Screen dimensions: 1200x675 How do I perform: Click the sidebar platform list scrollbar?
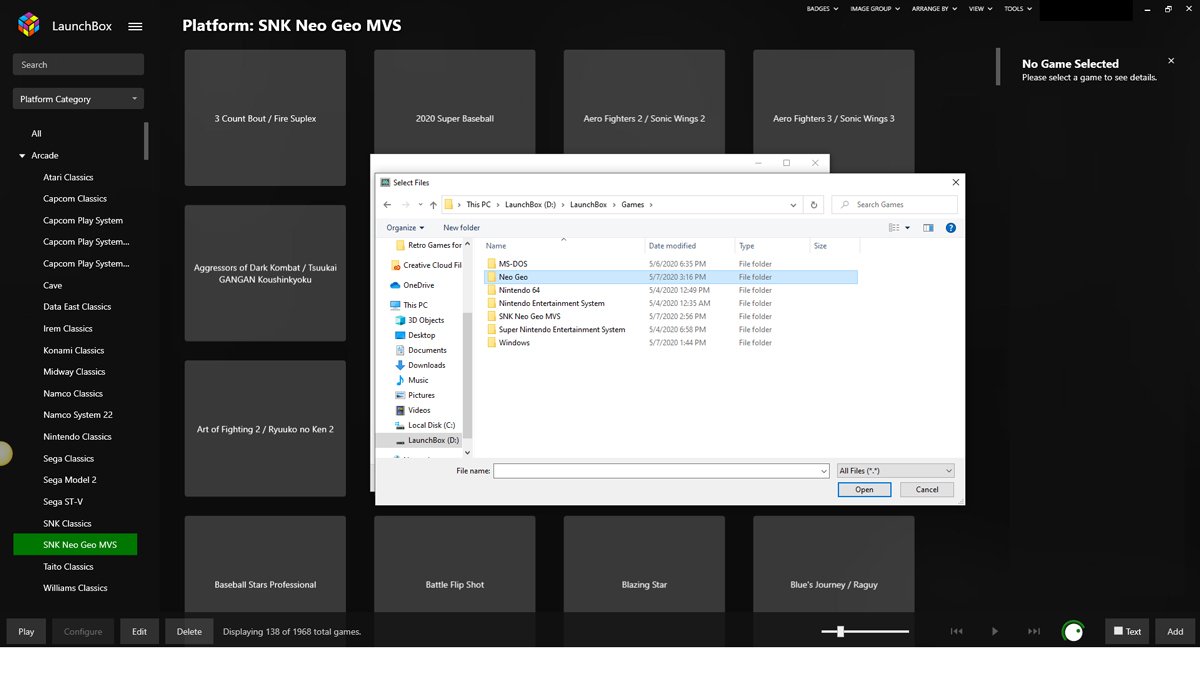(146, 140)
